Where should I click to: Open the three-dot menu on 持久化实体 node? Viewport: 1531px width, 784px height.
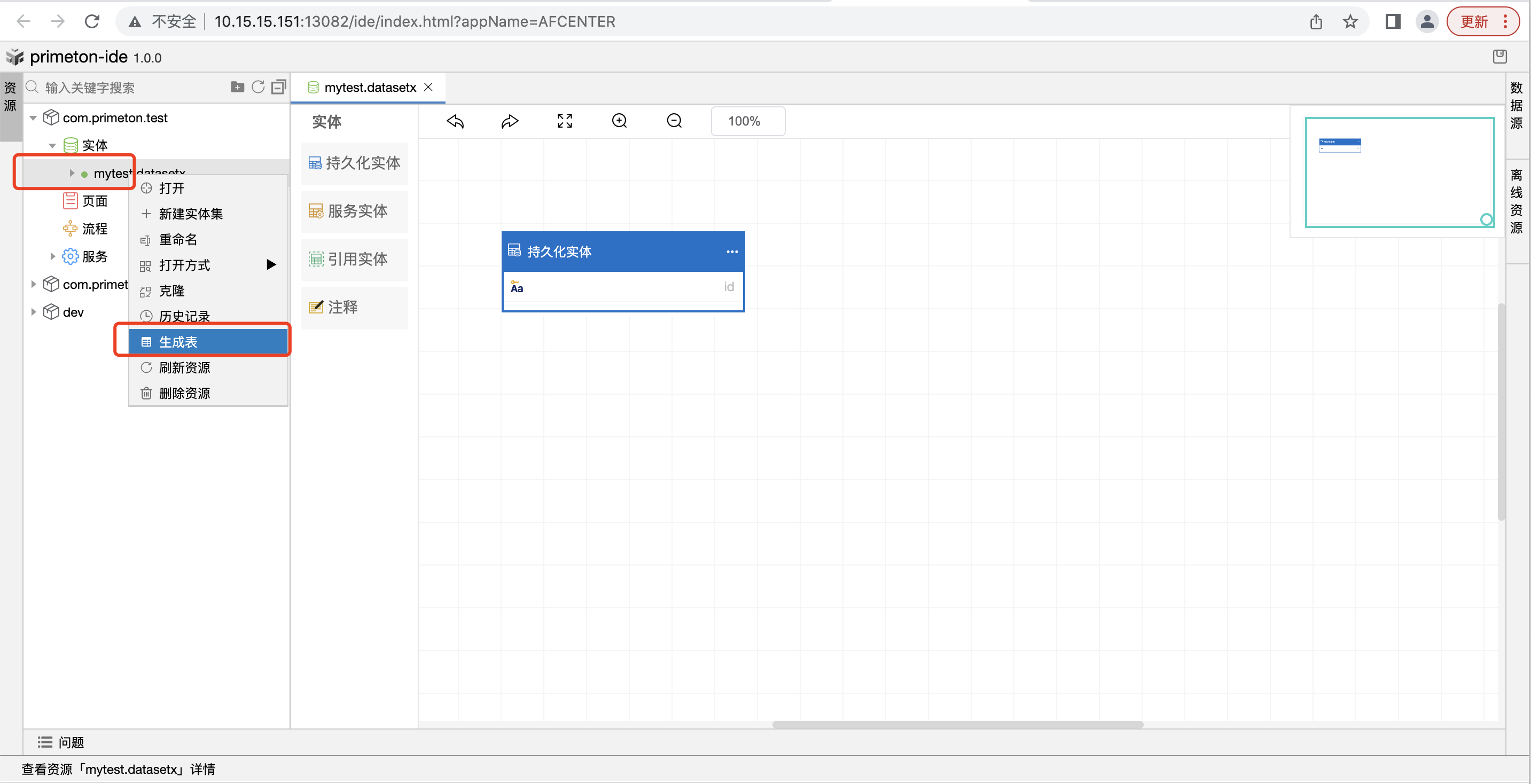pos(732,252)
